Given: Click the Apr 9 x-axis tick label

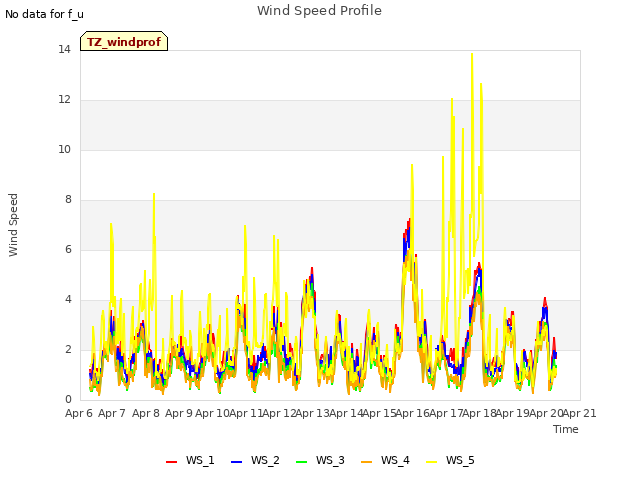Looking at the screenshot, I should (179, 413).
